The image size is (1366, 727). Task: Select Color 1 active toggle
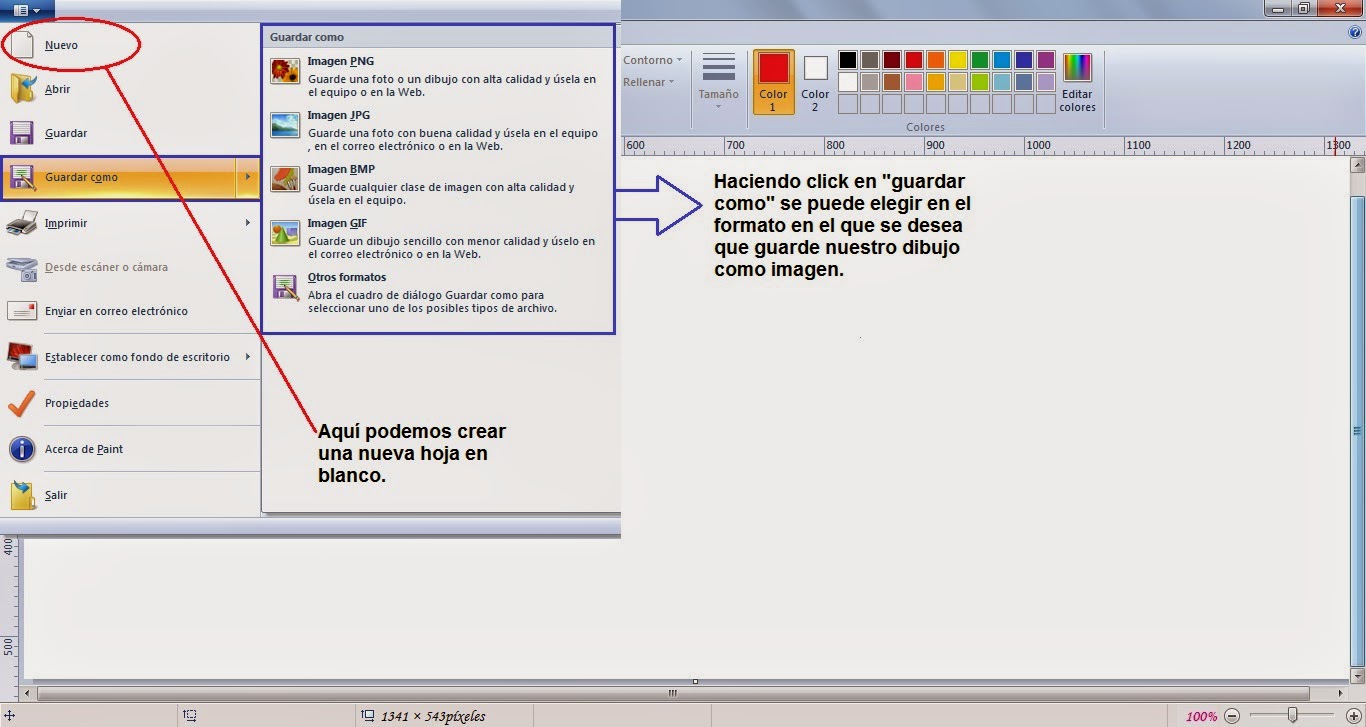[x=773, y=82]
